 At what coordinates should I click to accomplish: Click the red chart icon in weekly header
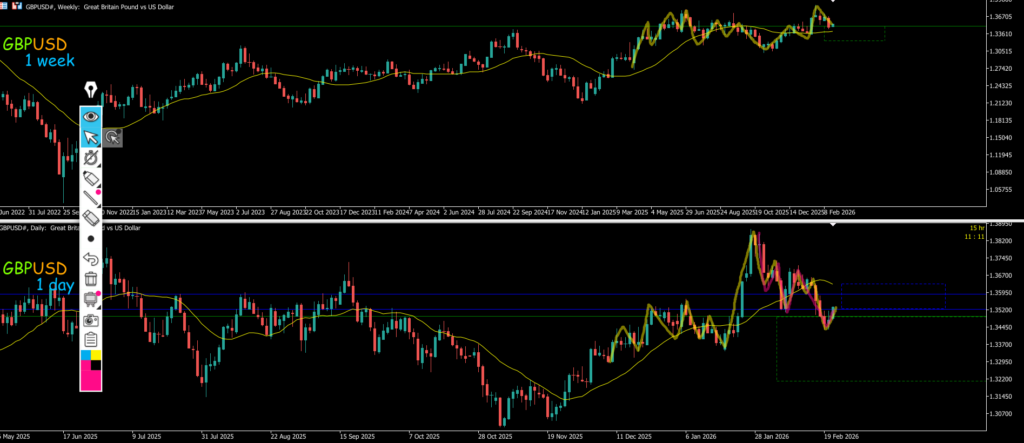[x=18, y=5]
